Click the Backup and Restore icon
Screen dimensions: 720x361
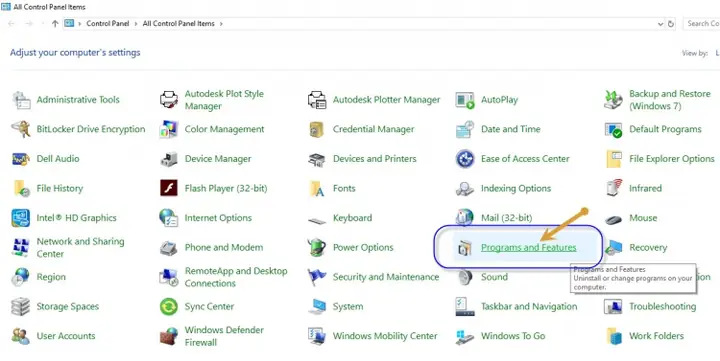click(613, 100)
